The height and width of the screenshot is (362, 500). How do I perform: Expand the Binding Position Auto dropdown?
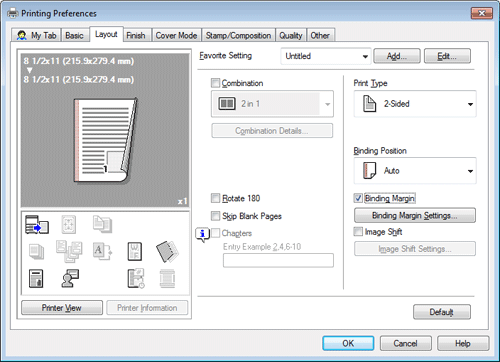(x=415, y=171)
